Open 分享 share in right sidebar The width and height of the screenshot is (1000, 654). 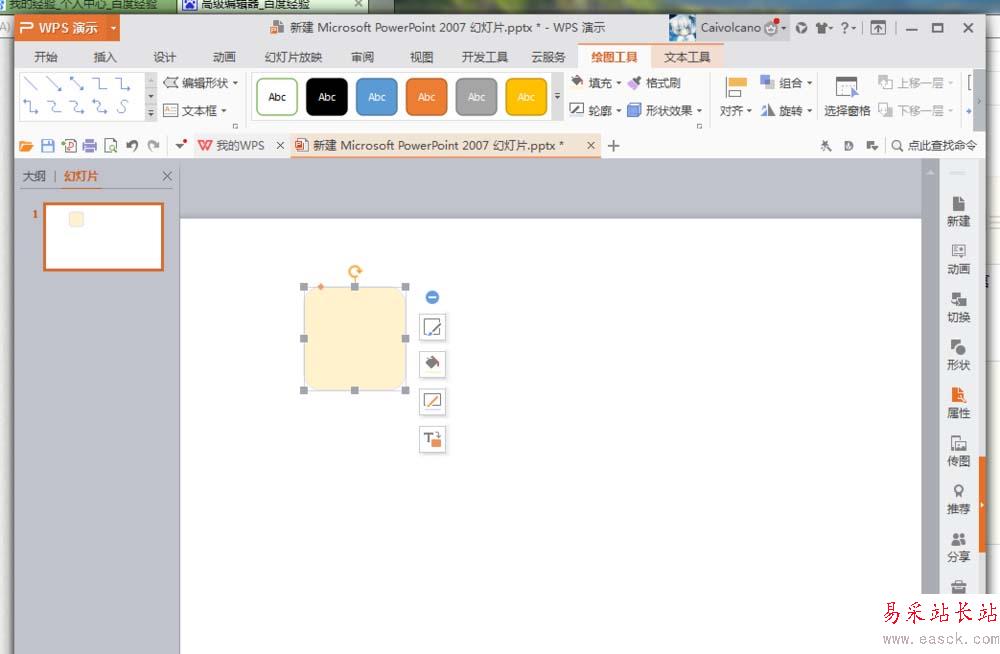(958, 547)
